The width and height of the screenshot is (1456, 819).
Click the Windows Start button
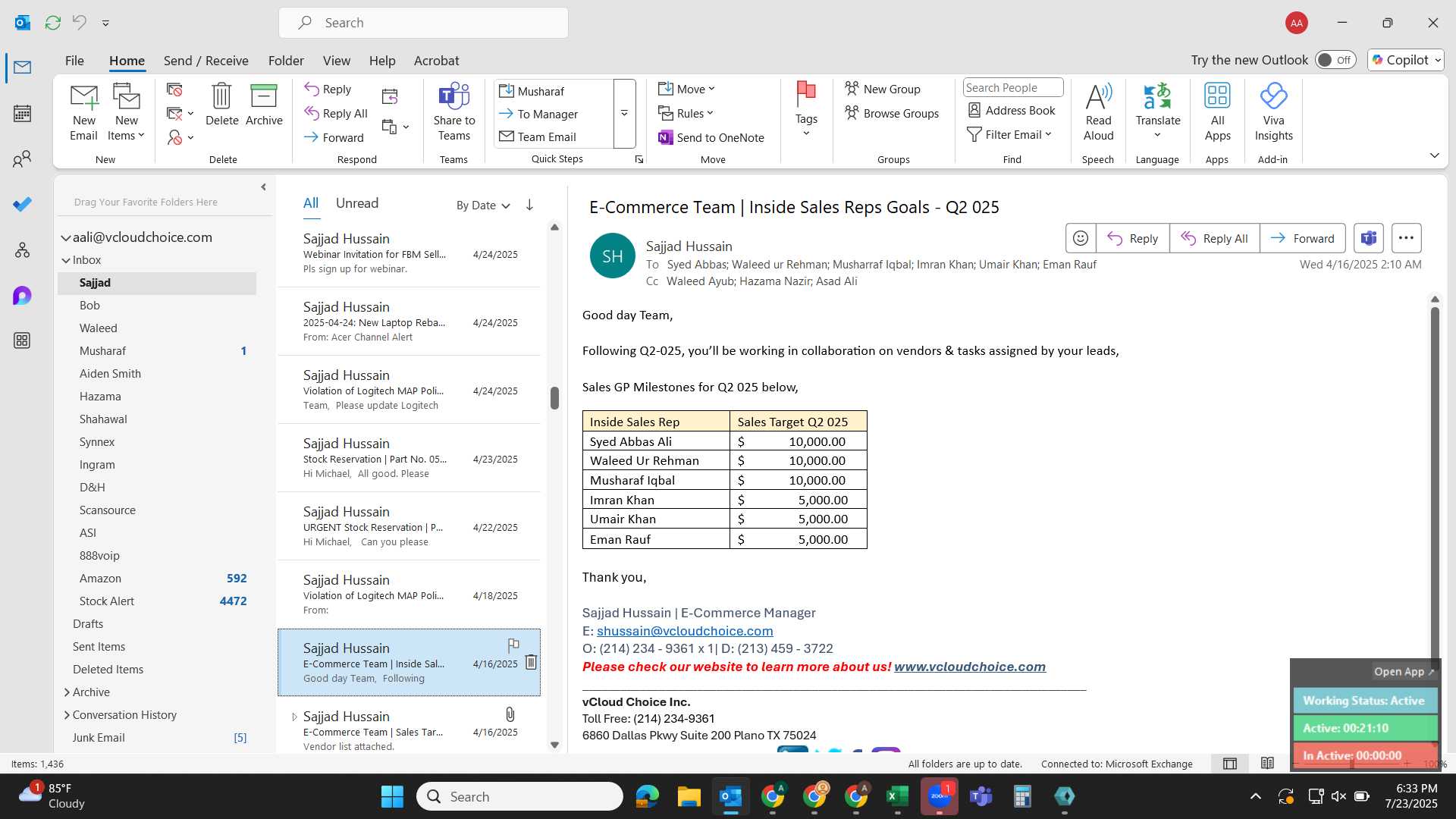coord(392,796)
